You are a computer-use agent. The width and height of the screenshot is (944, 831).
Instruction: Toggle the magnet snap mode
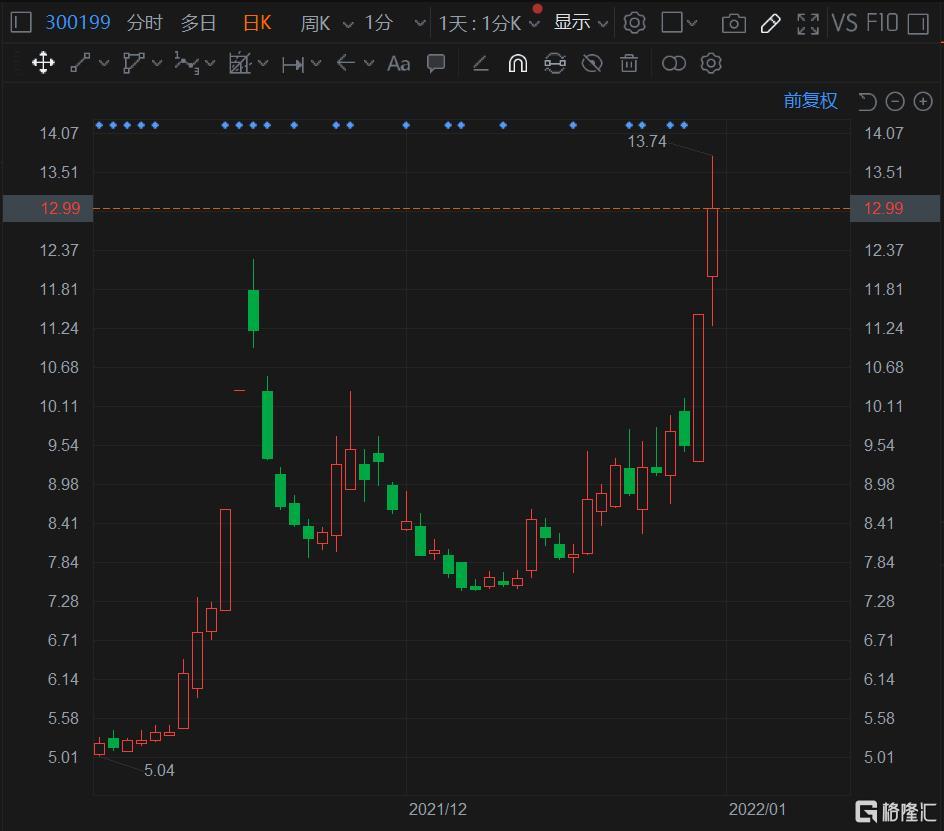(518, 63)
